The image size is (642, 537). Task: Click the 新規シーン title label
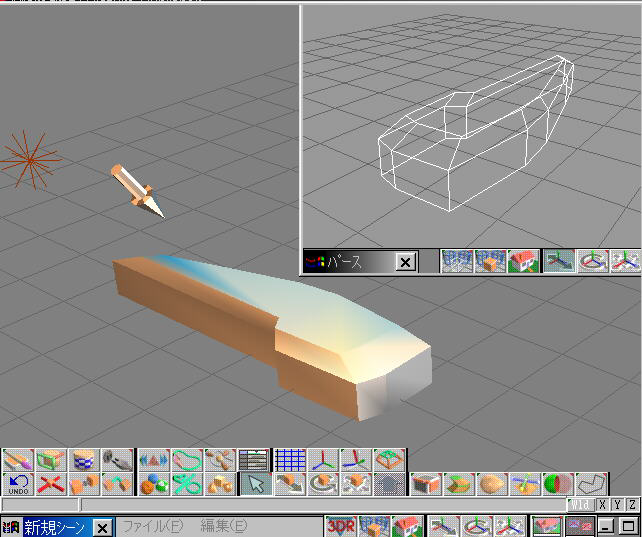54,527
